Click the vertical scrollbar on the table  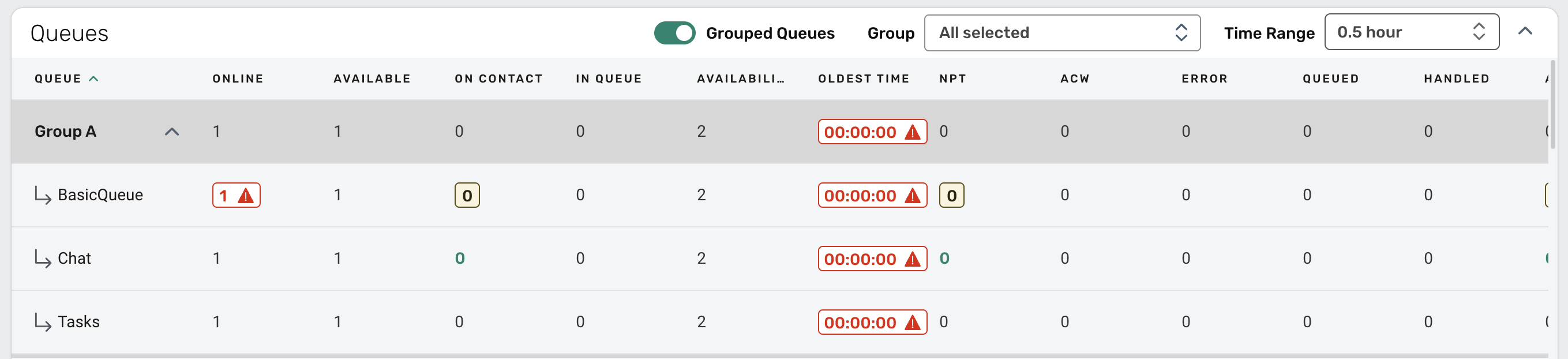click(1552, 103)
